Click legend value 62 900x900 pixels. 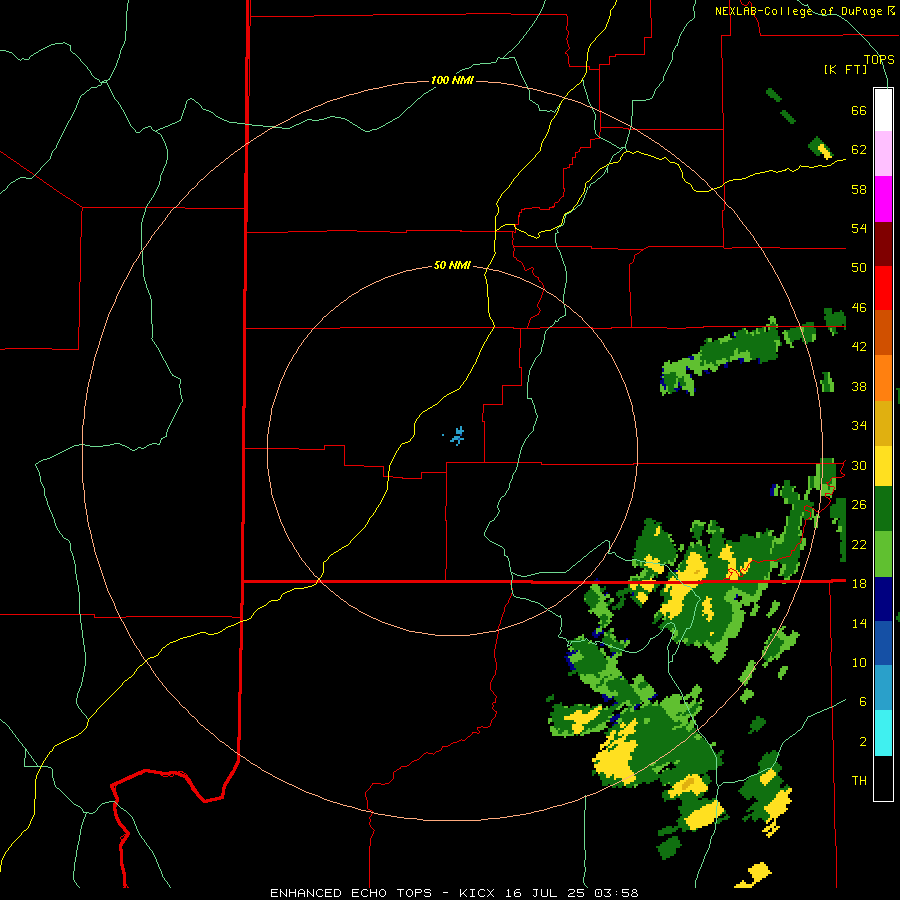click(x=859, y=150)
